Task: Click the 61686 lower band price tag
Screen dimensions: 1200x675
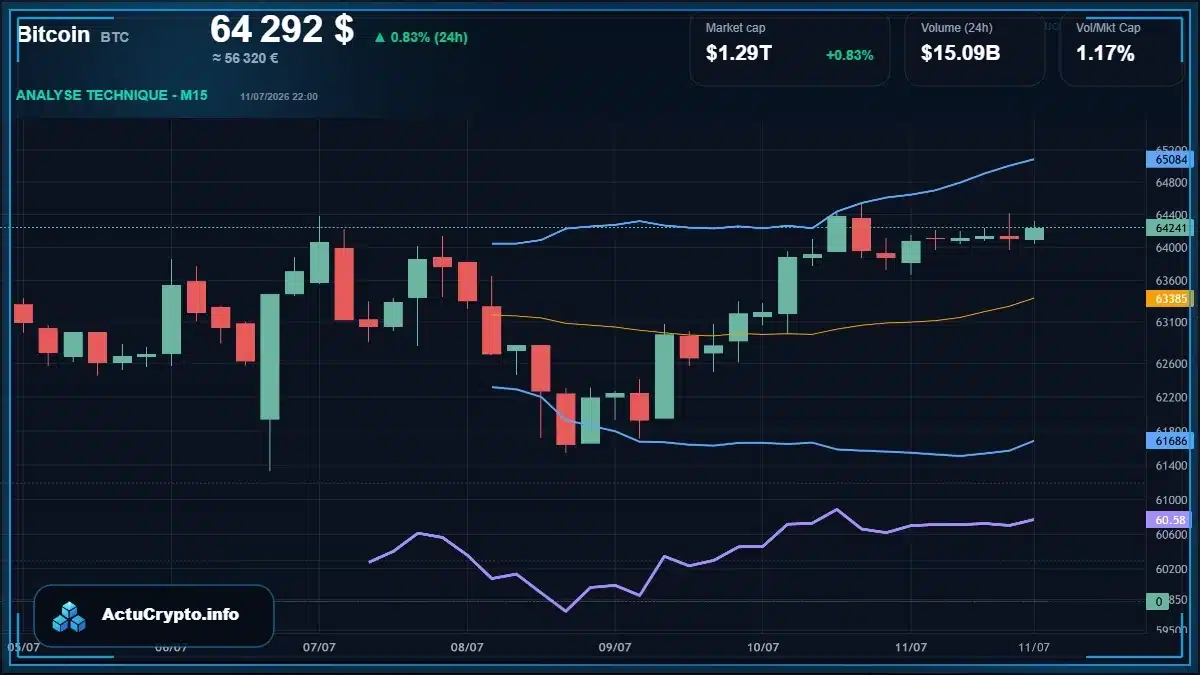Action: point(1170,440)
